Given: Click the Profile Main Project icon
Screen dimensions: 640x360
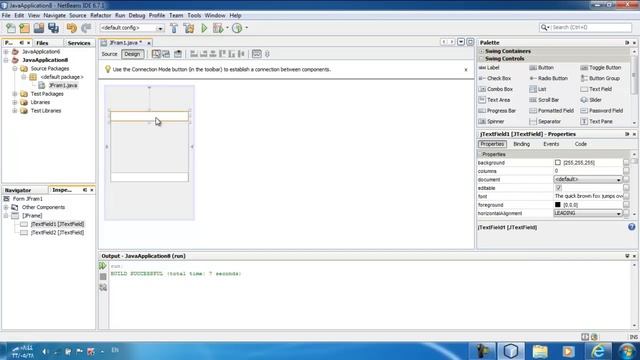Looking at the screenshot, I should point(237,28).
